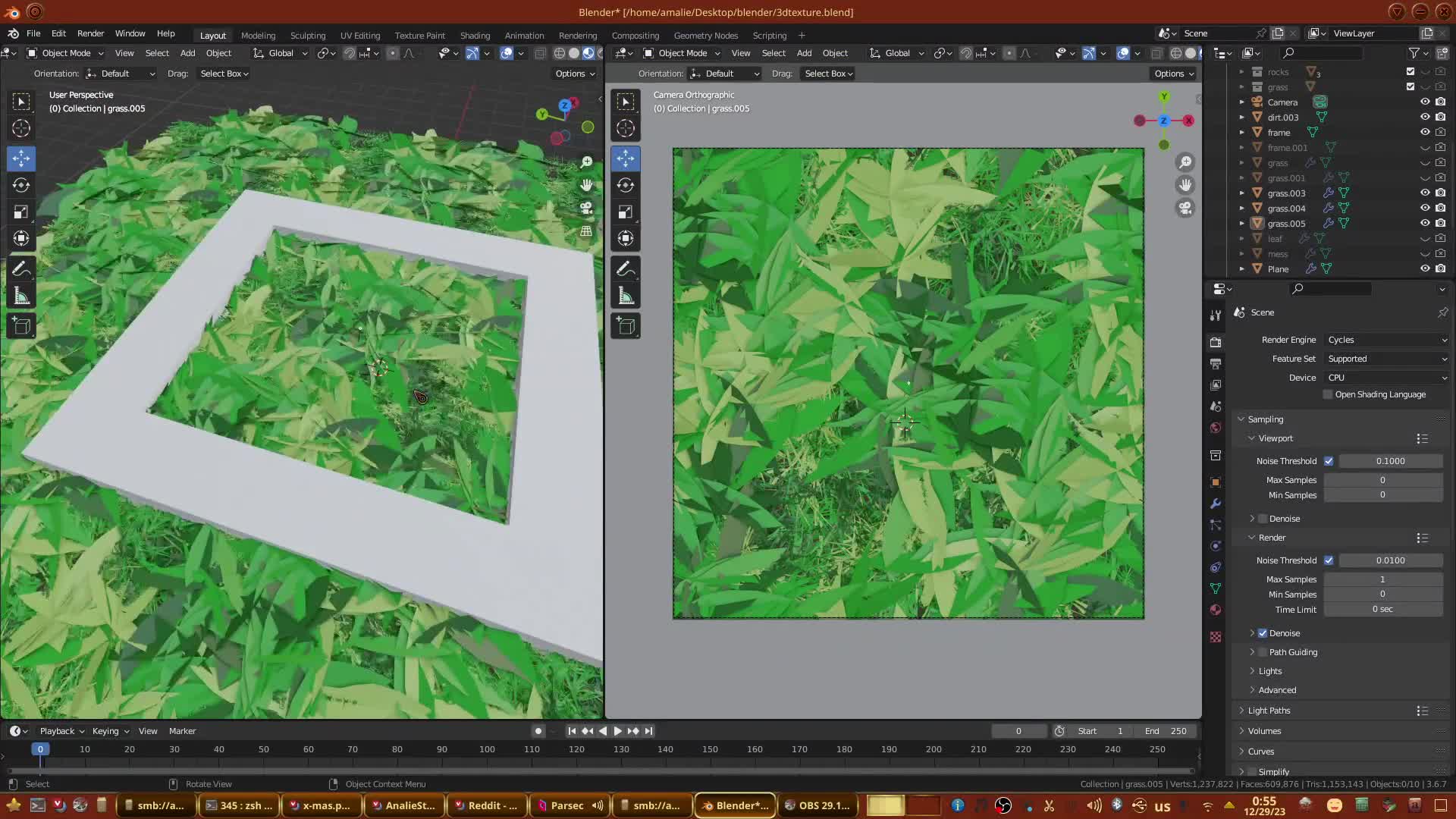Open OBS from the taskbar

(817, 805)
